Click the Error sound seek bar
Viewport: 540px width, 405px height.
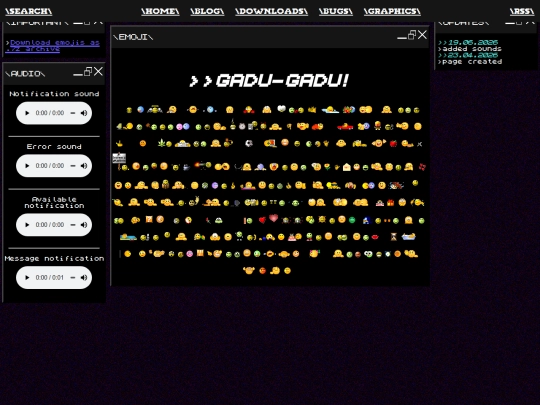(x=73, y=166)
